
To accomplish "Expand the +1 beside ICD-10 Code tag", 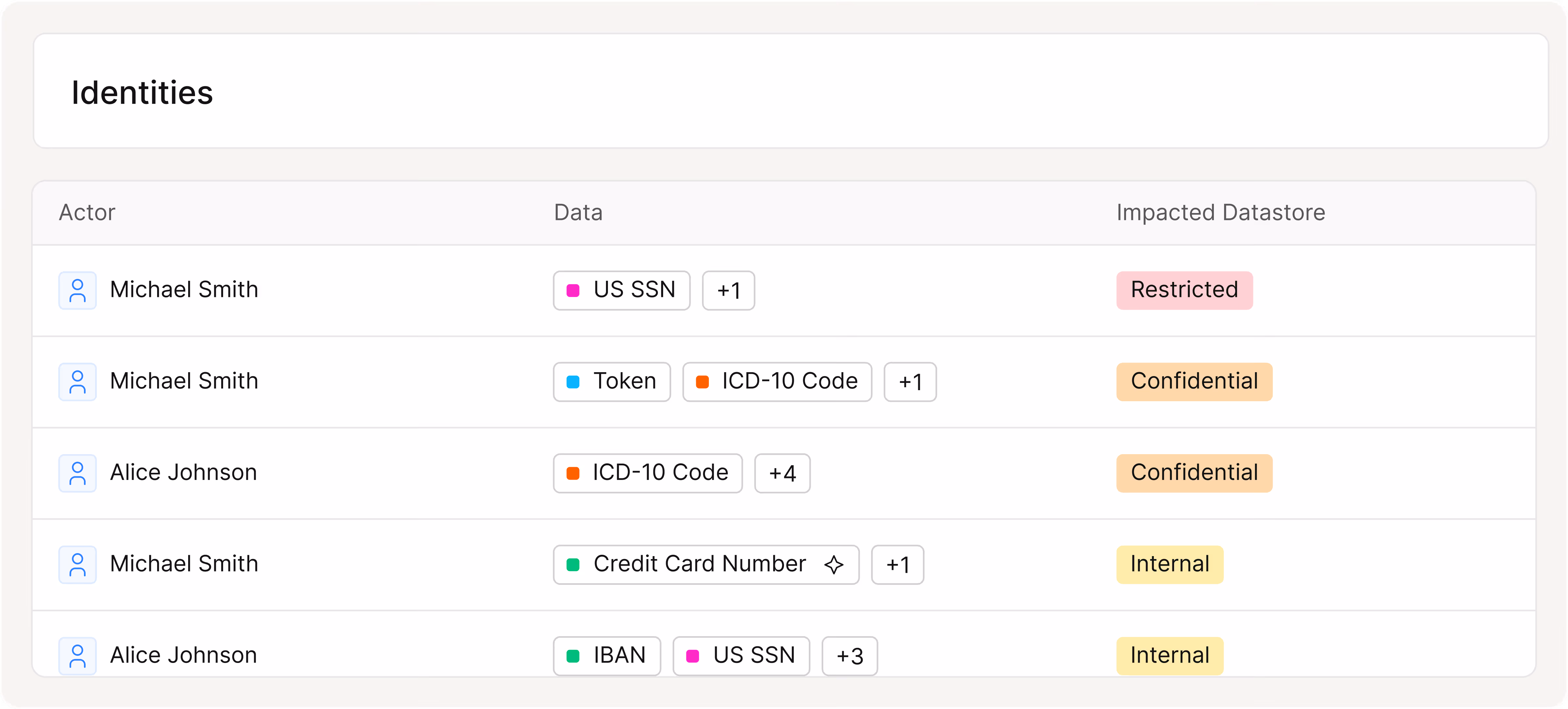I will point(909,382).
